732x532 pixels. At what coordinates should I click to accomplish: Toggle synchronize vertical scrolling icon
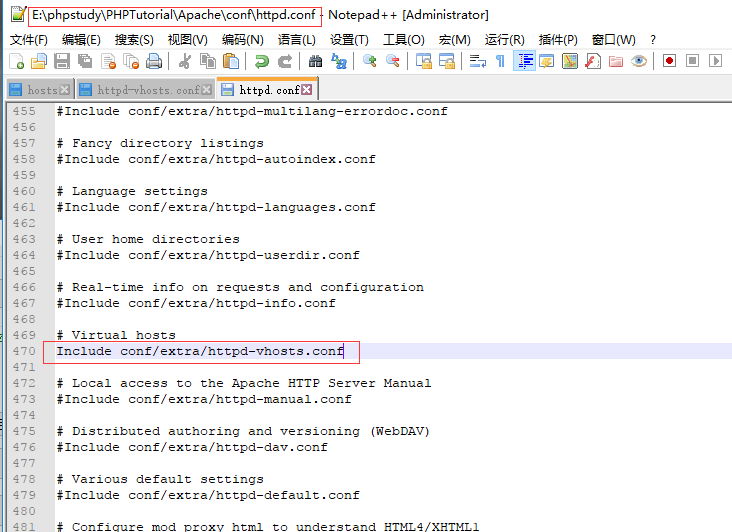pos(424,61)
